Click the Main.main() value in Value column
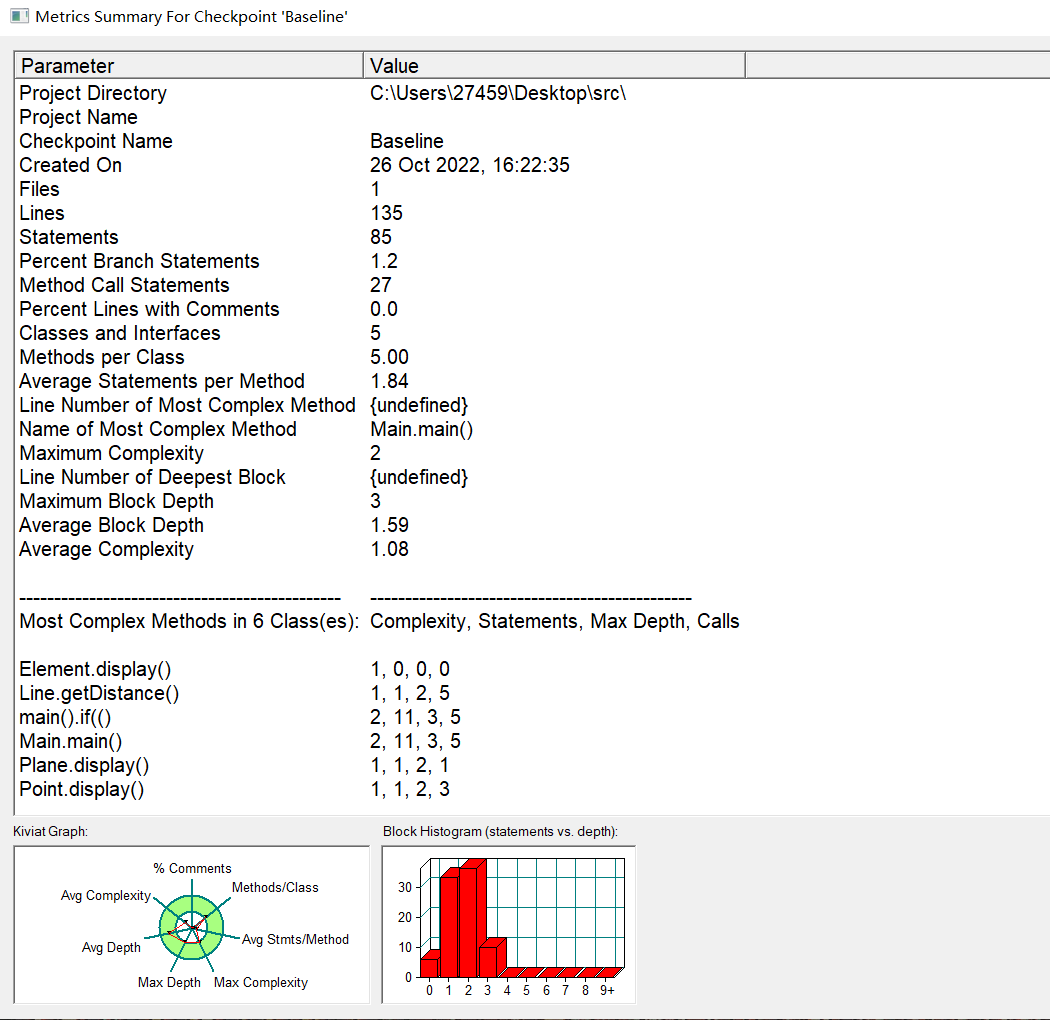1050x1020 pixels. click(422, 429)
